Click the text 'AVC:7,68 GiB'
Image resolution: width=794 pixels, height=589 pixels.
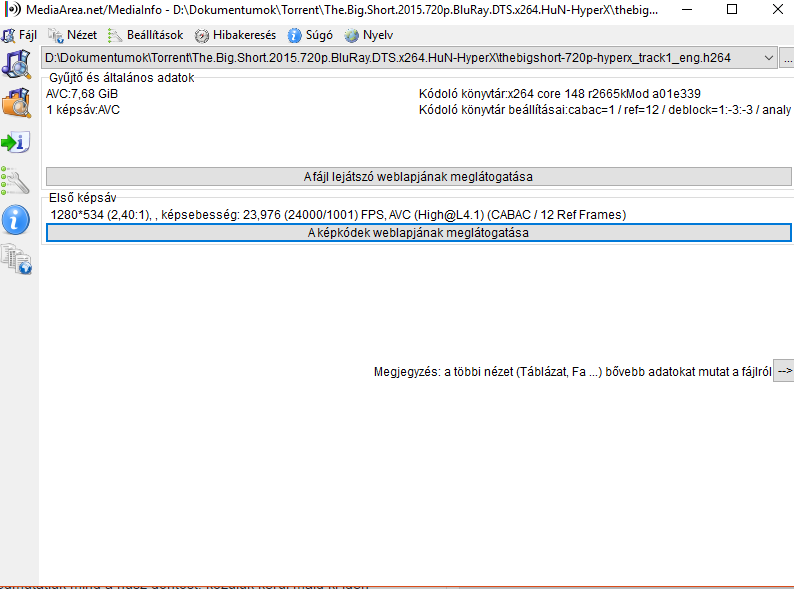[82, 94]
